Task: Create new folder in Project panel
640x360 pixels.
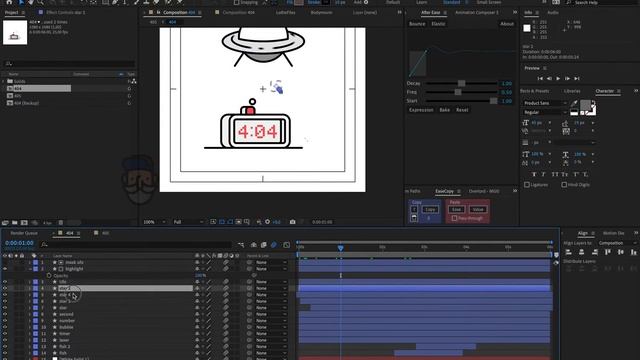Action: tap(15, 222)
